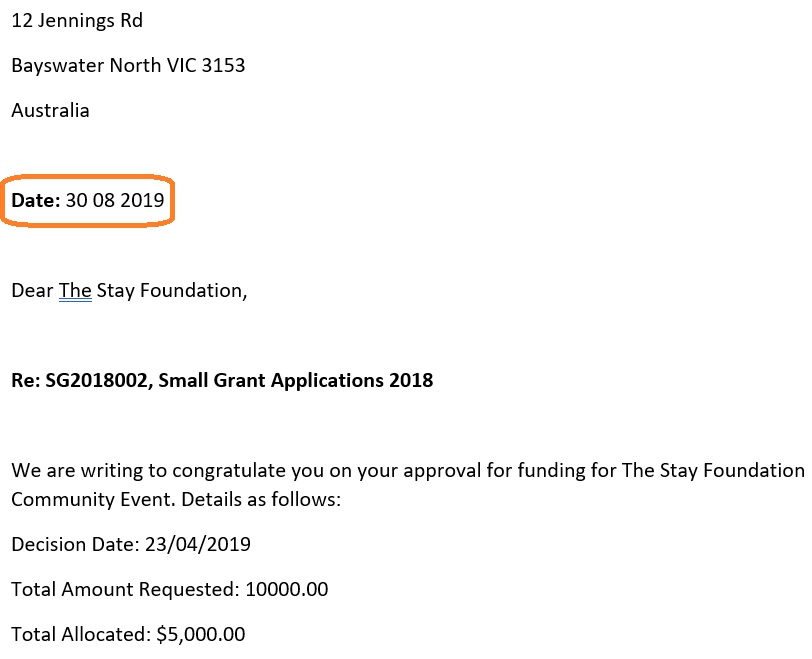This screenshot has width=812, height=659.
Task: Click the requested amount 10000.00
Action: point(286,590)
